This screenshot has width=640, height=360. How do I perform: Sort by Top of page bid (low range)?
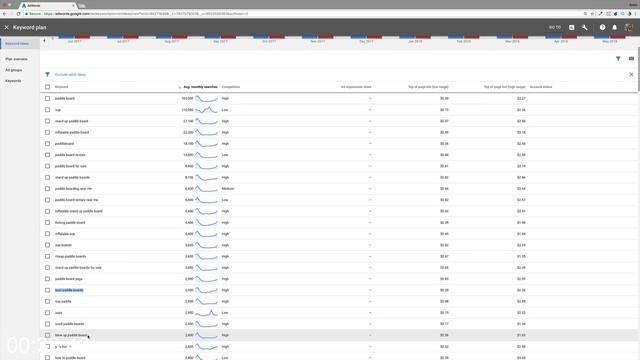click(428, 87)
